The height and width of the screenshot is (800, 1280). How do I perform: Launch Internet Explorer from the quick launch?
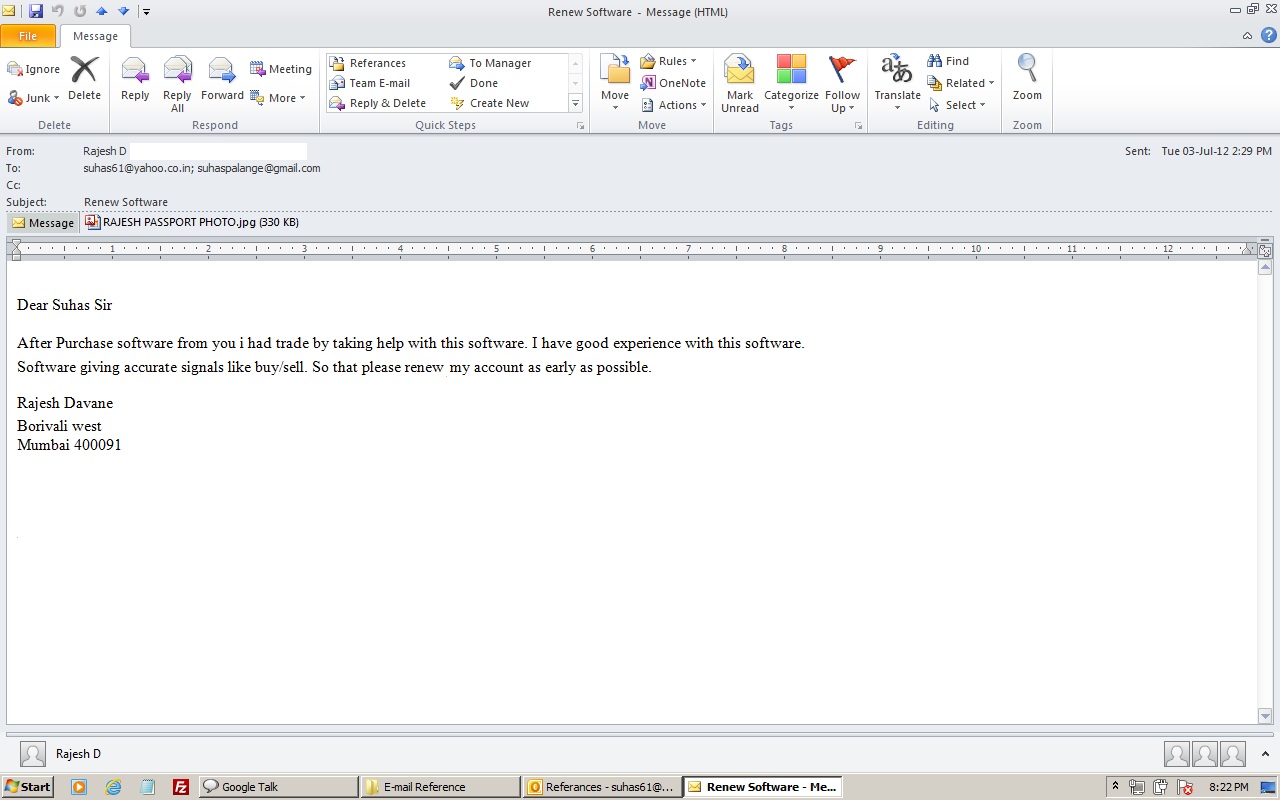tap(113, 787)
